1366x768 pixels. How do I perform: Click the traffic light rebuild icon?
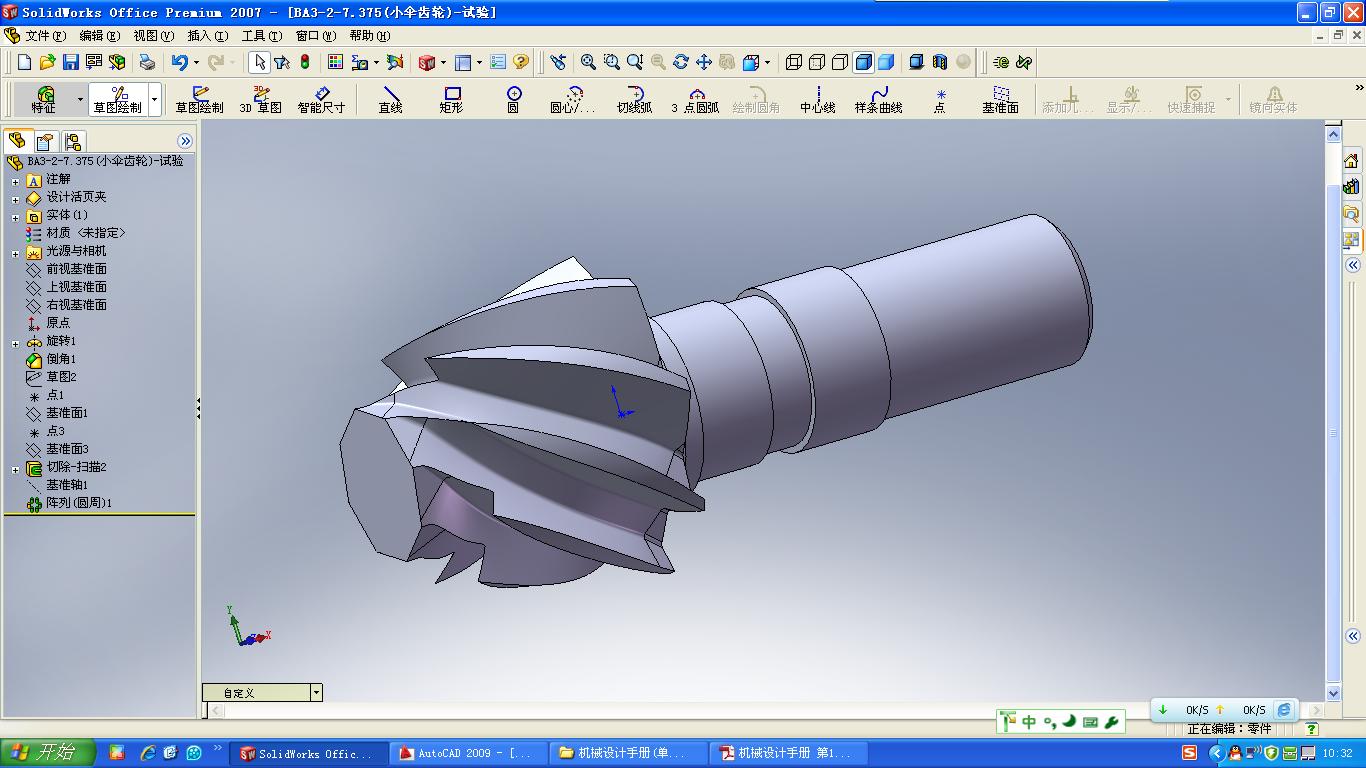[305, 62]
